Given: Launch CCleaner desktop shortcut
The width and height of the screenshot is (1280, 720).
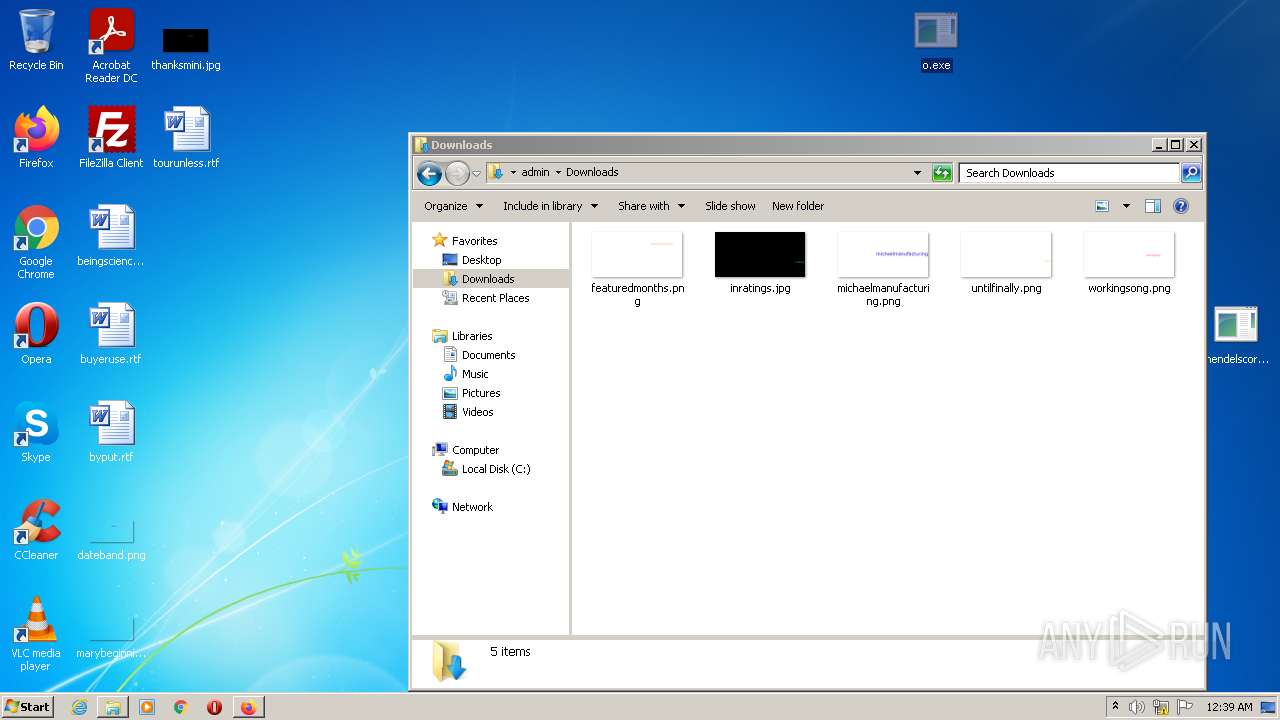Looking at the screenshot, I should (36, 529).
